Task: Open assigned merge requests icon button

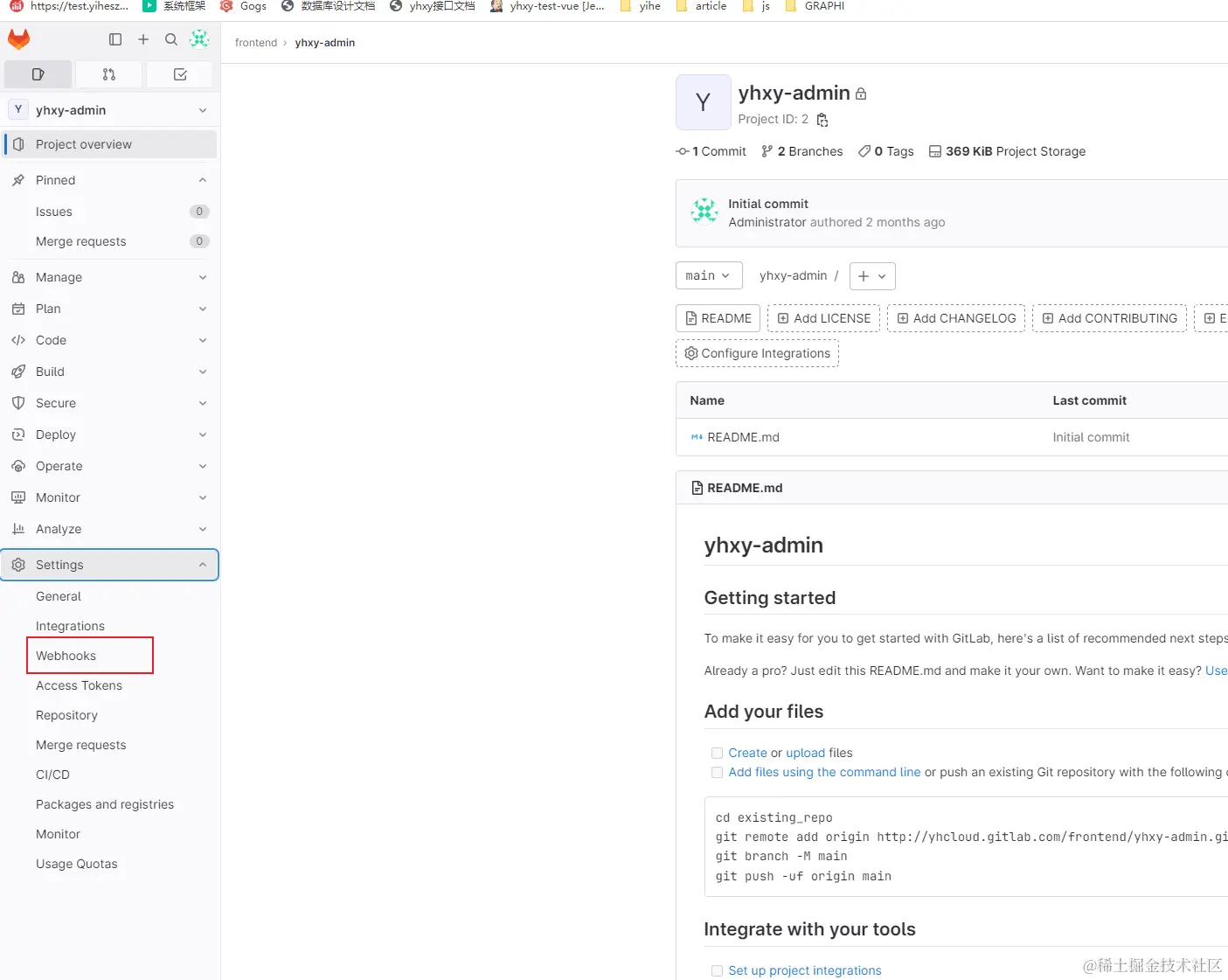Action: (x=109, y=74)
